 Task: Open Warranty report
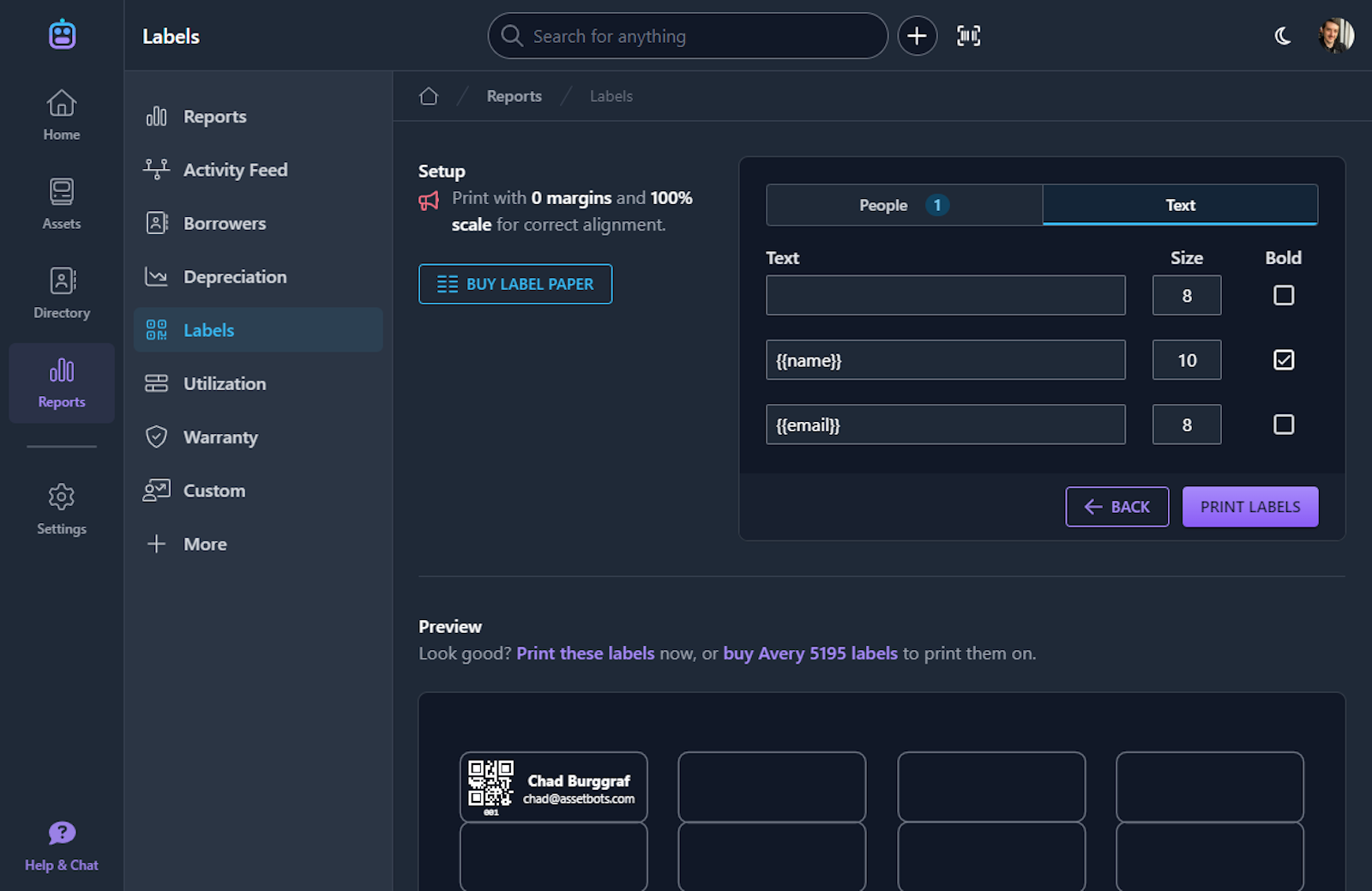(258, 437)
